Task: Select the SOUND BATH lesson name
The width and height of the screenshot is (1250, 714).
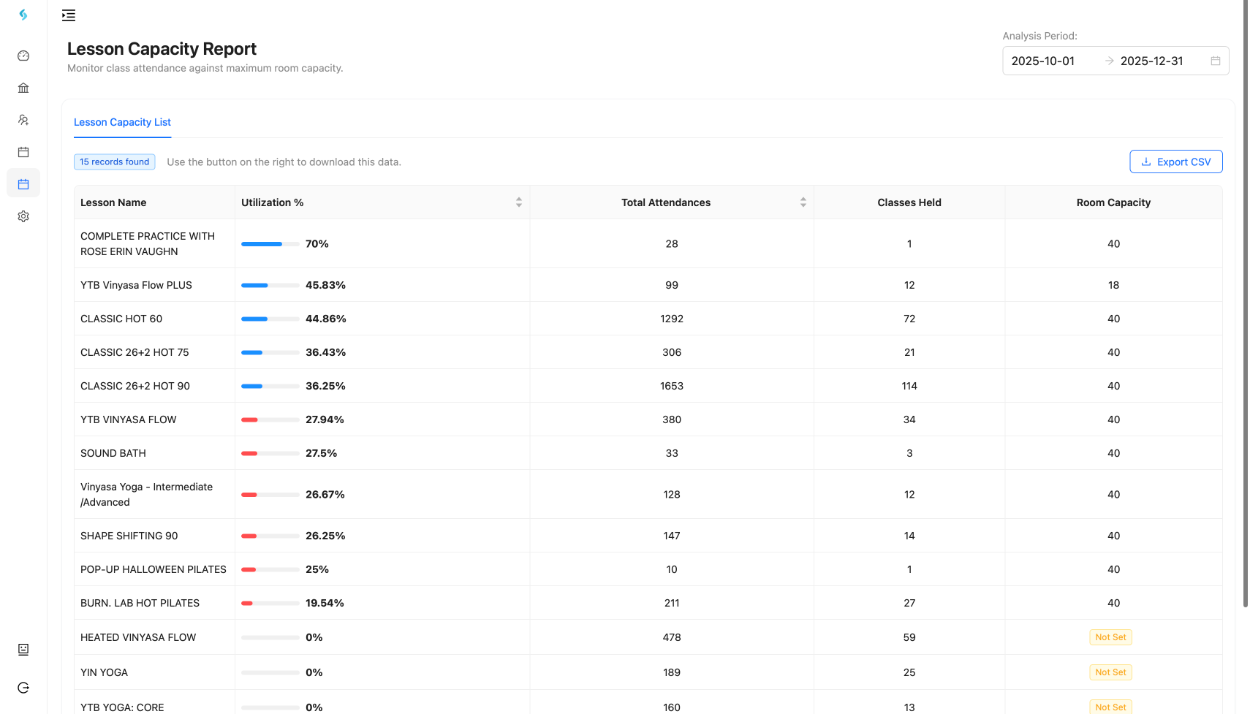Action: [x=113, y=453]
